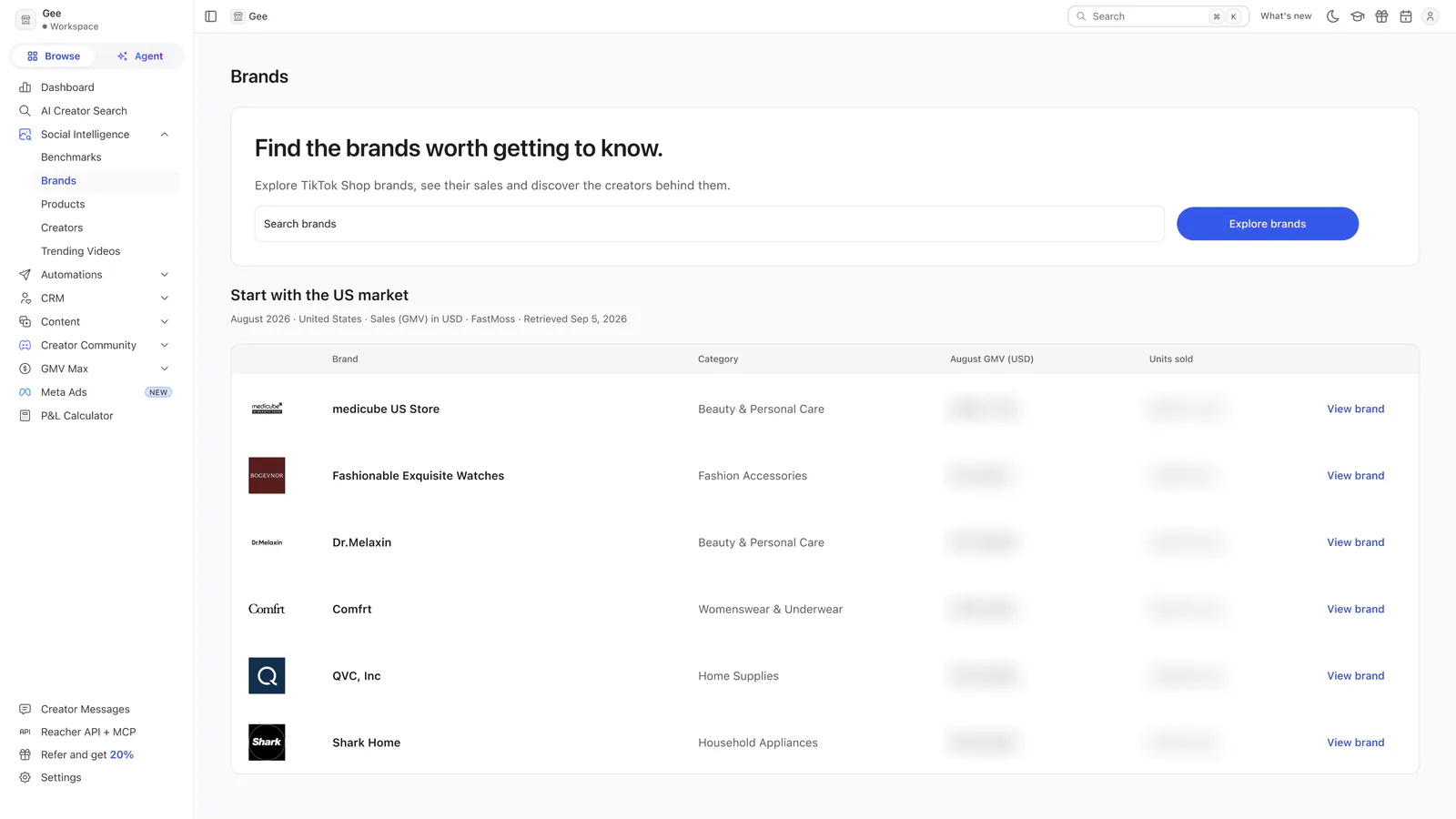This screenshot has height=819, width=1456.
Task: Go to Benchmarks page
Action: (71, 157)
